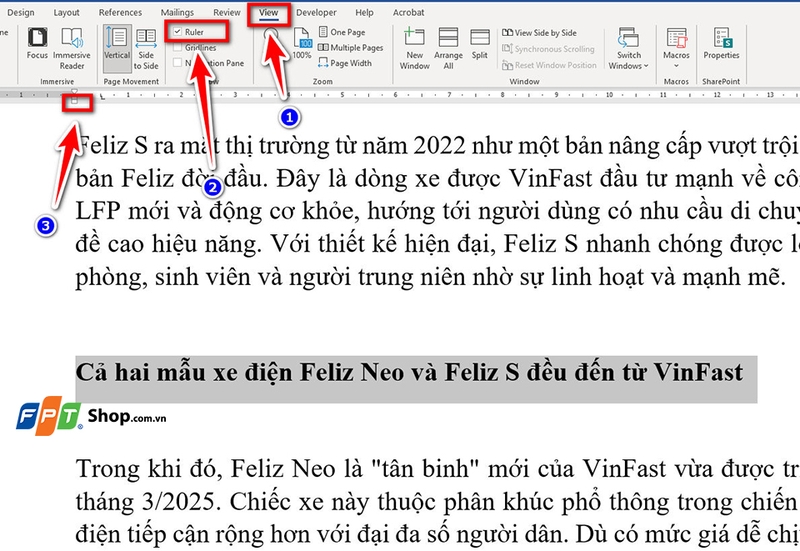This screenshot has width=800, height=551.
Task: Open the Mailings tab
Action: tap(177, 12)
